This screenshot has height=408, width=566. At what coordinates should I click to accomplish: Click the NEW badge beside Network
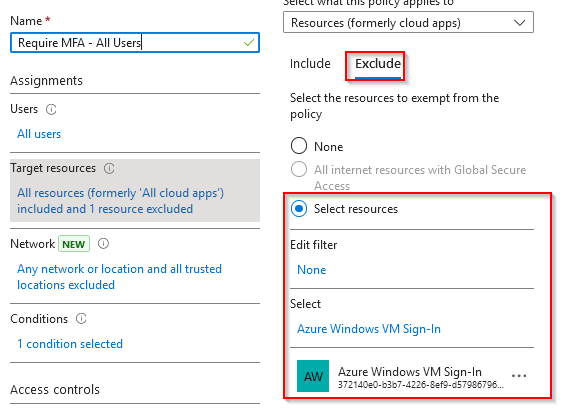pyautogui.click(x=74, y=244)
